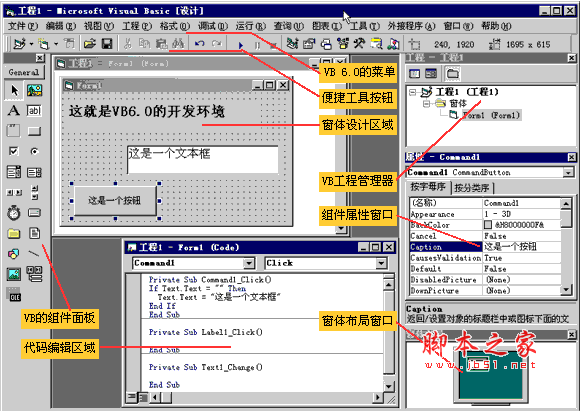Start the program with the Run arrow
The image size is (583, 411).
[241, 45]
